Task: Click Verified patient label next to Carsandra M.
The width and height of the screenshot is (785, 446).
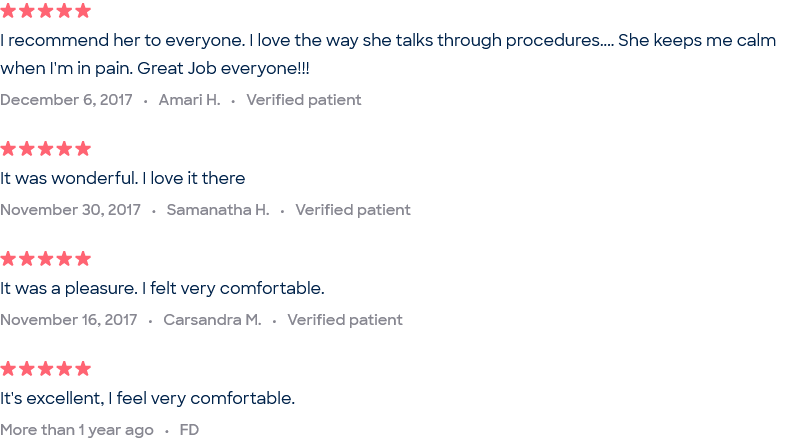Action: point(344,320)
